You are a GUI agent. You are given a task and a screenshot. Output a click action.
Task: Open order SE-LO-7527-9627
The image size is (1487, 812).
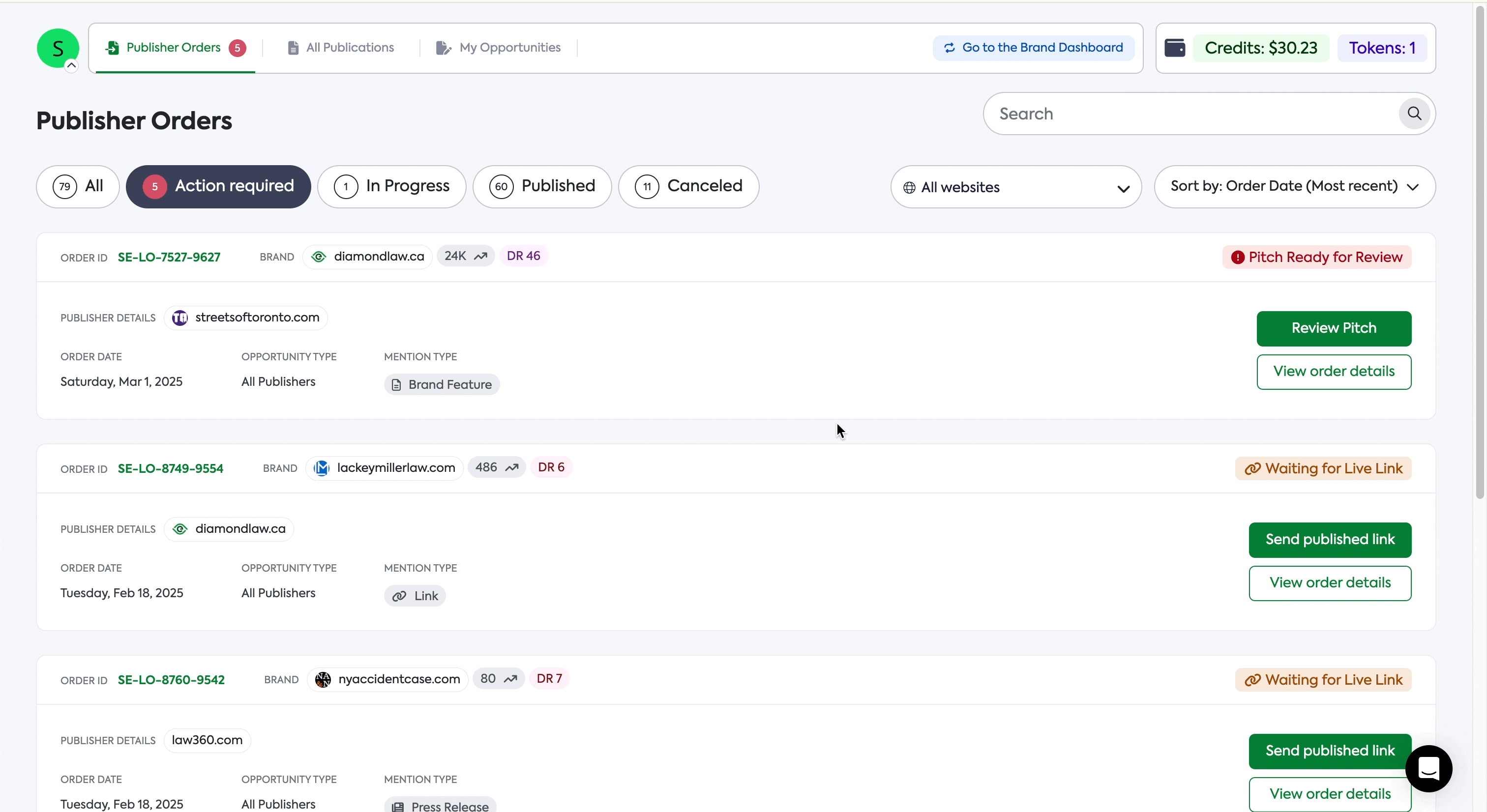(169, 258)
